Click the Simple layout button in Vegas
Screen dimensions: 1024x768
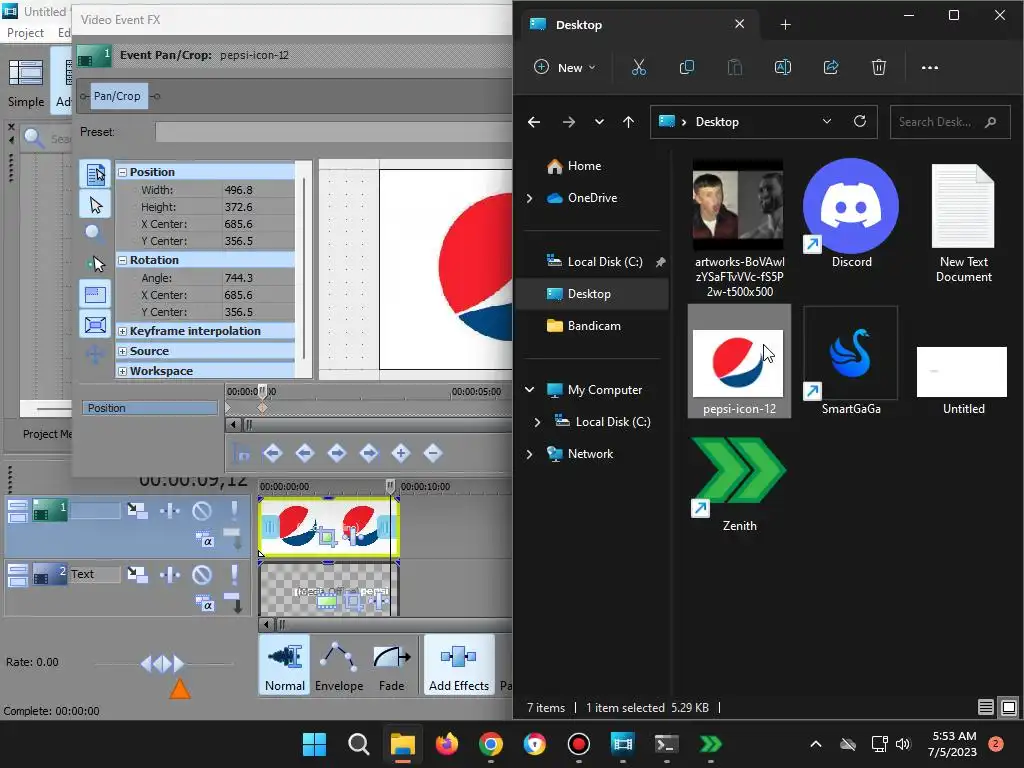(26, 82)
